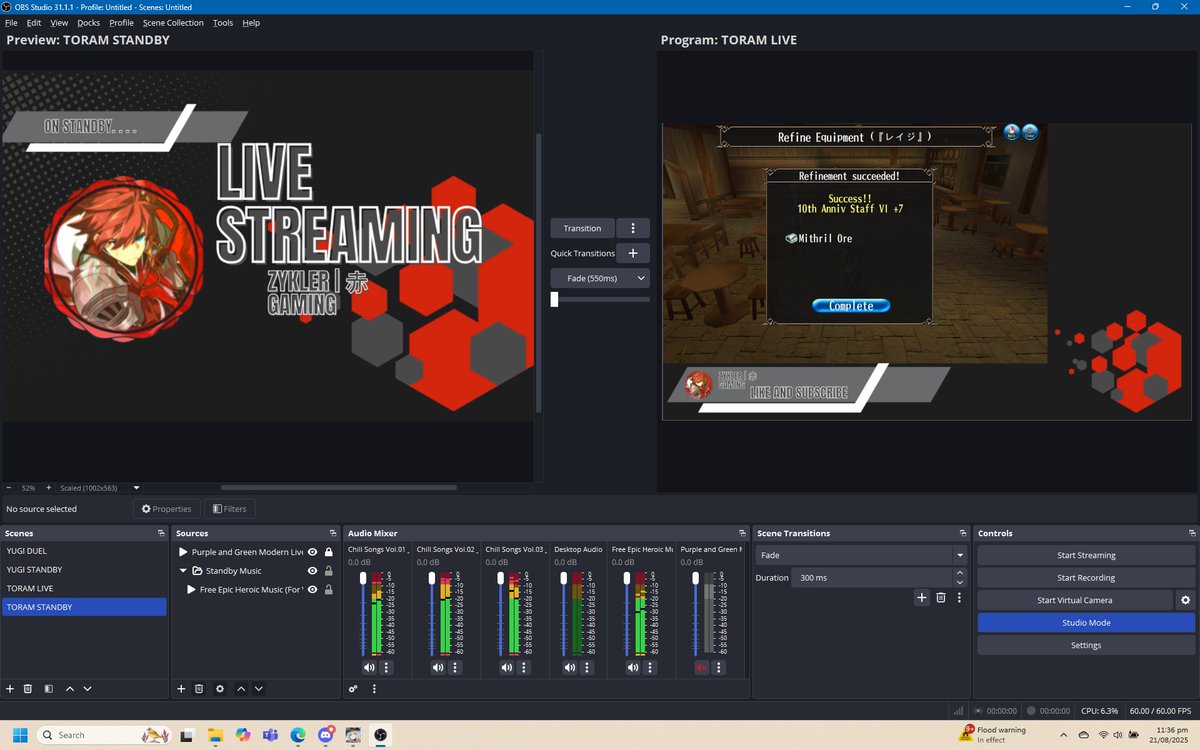Move scene down in Scenes list

pyautogui.click(x=88, y=688)
